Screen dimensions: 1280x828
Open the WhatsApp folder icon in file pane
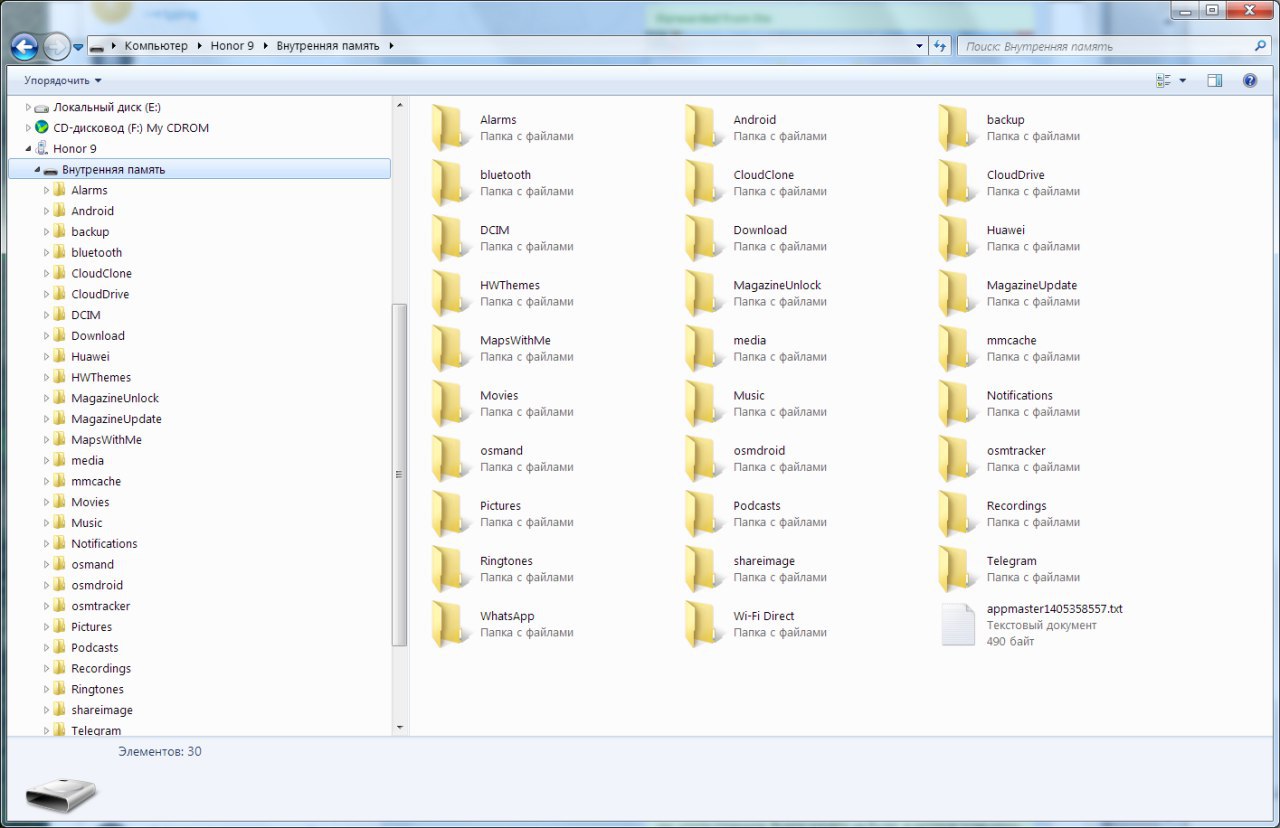[451, 624]
